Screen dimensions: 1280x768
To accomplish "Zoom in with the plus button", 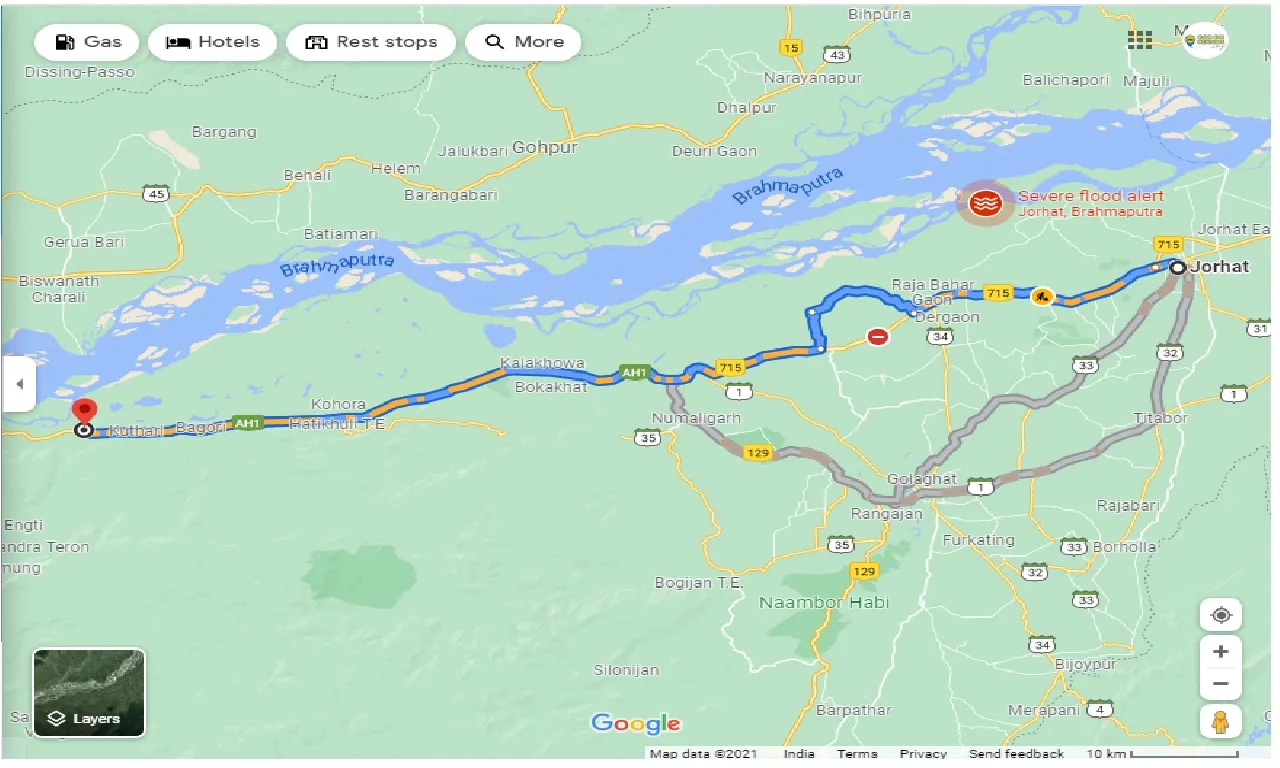I will pyautogui.click(x=1221, y=652).
